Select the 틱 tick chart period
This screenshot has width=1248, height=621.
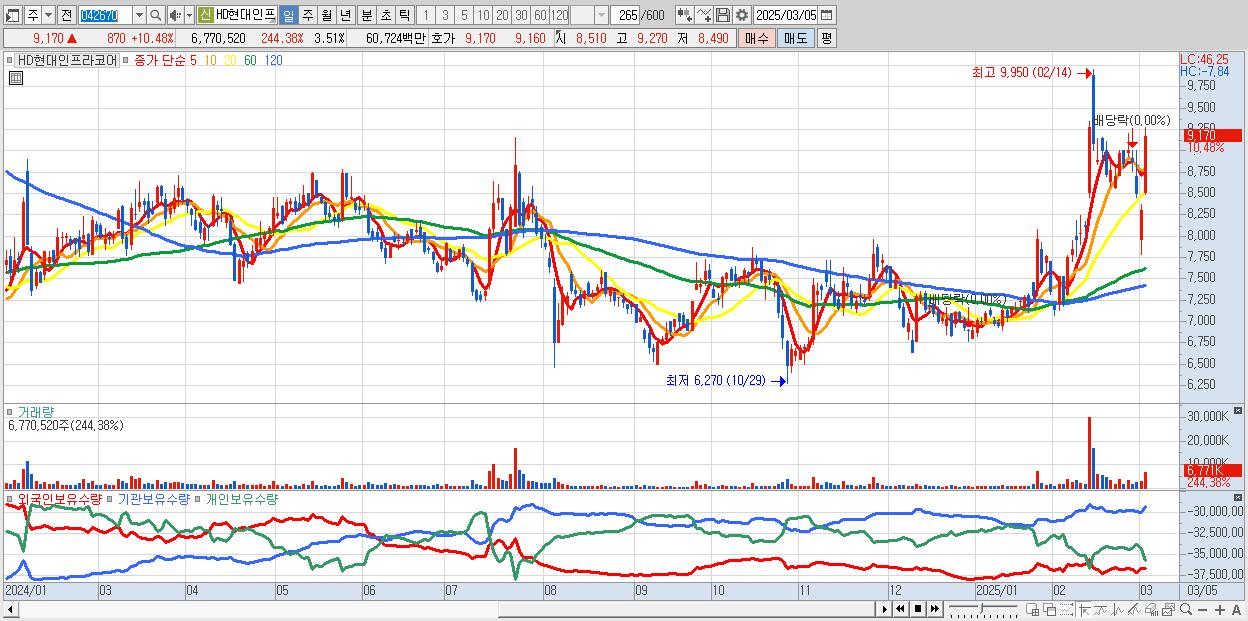[x=404, y=16]
